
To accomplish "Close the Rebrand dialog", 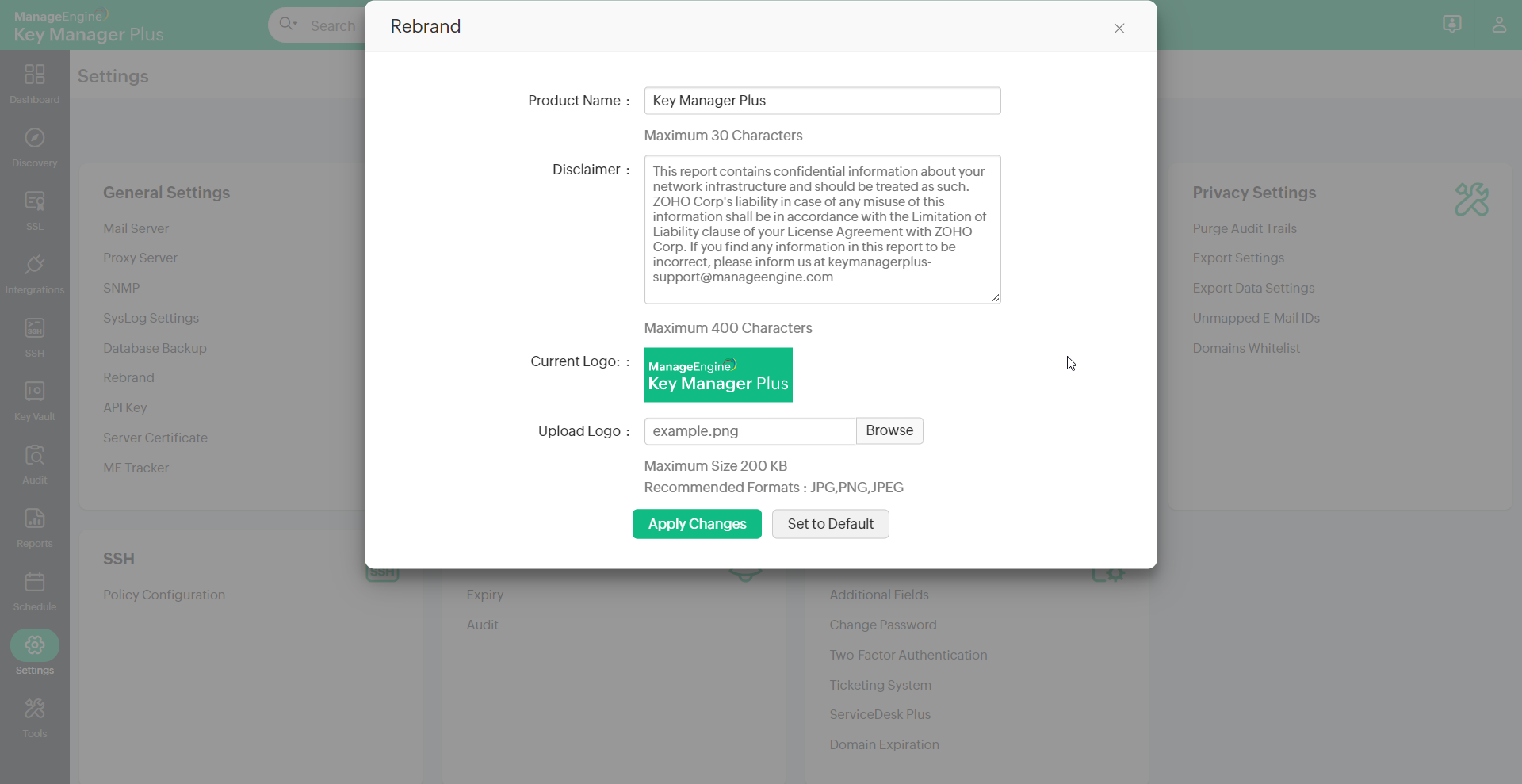I will coord(1119,29).
